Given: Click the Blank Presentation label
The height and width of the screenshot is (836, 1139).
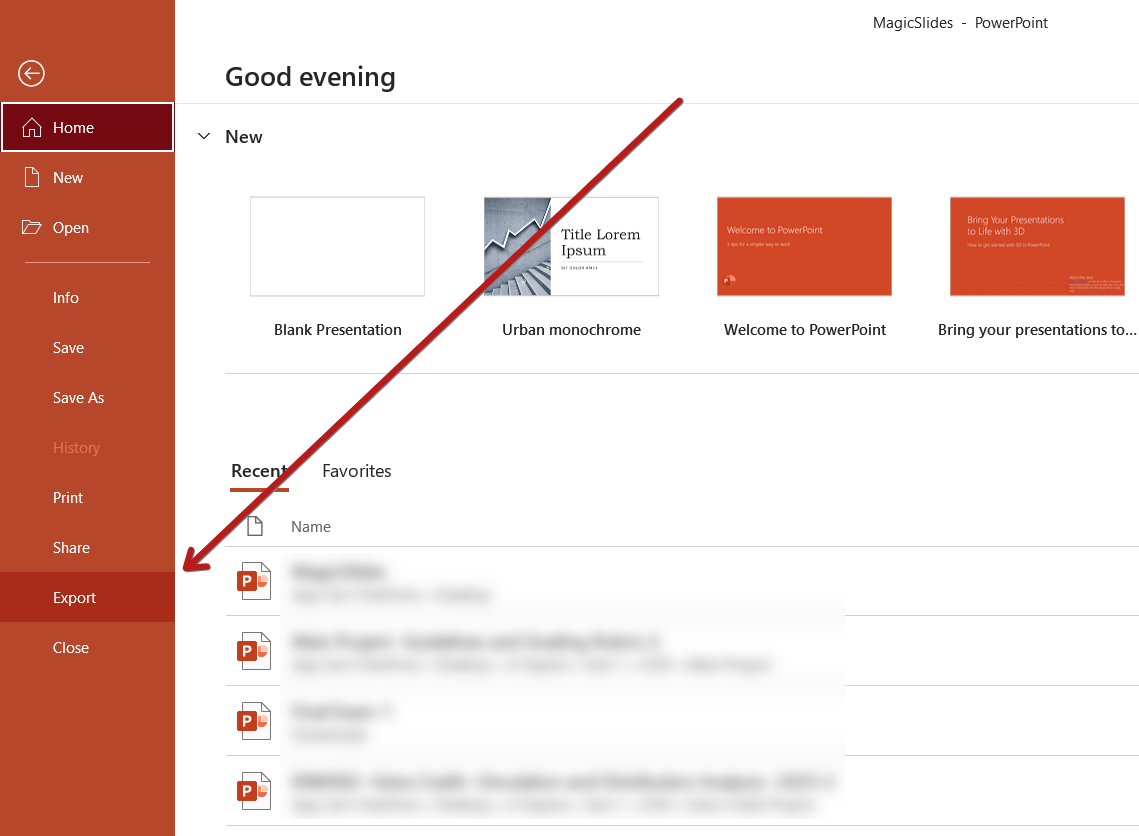Looking at the screenshot, I should point(338,330).
